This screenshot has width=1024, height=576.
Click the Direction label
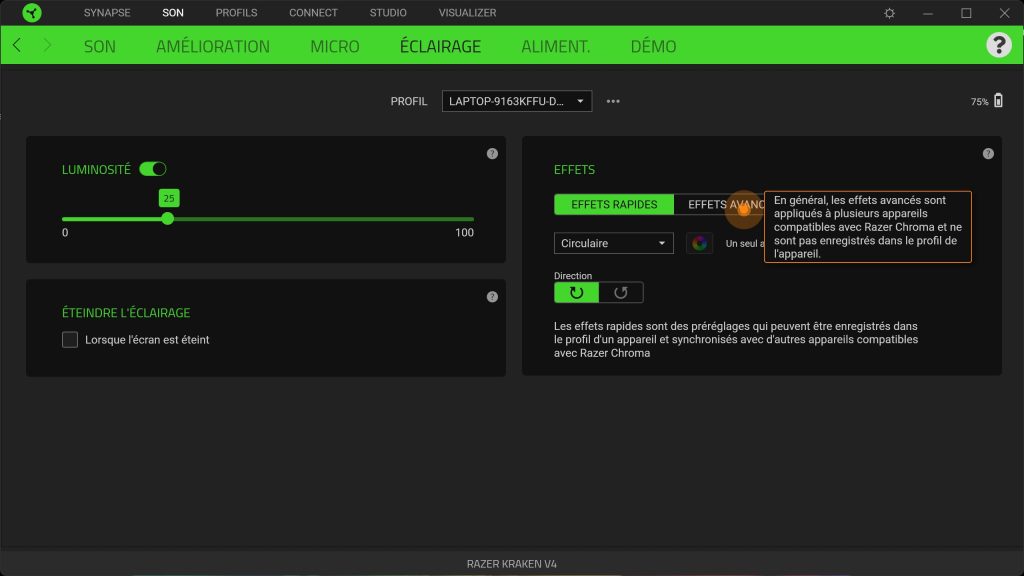click(573, 276)
